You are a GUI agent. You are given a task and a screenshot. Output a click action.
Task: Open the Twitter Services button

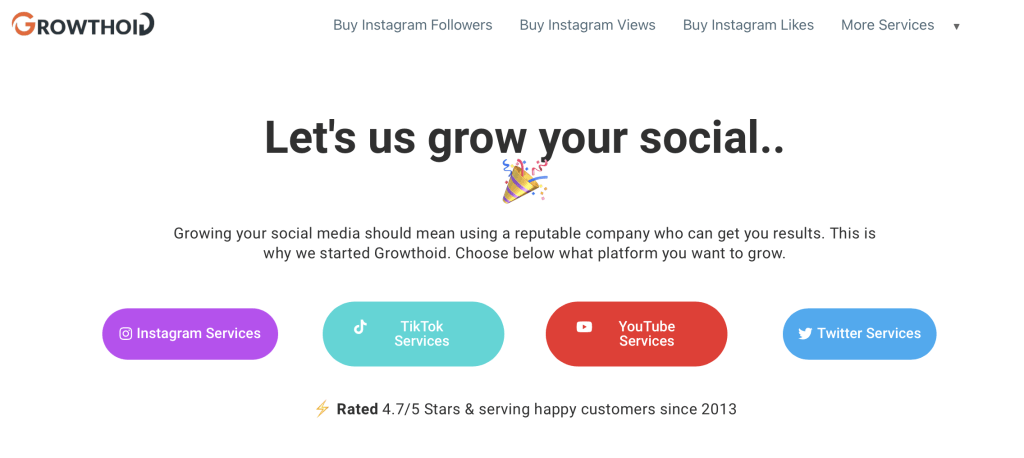coord(859,334)
